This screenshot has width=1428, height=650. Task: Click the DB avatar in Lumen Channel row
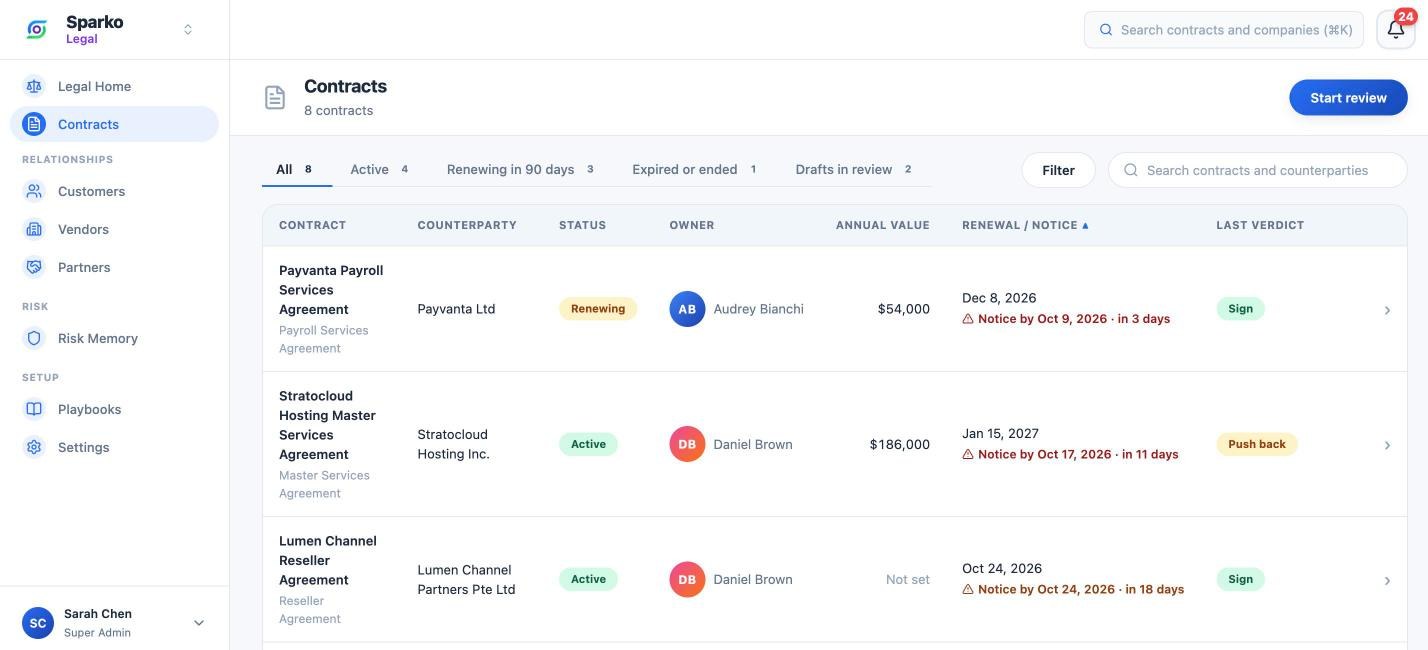tap(687, 579)
